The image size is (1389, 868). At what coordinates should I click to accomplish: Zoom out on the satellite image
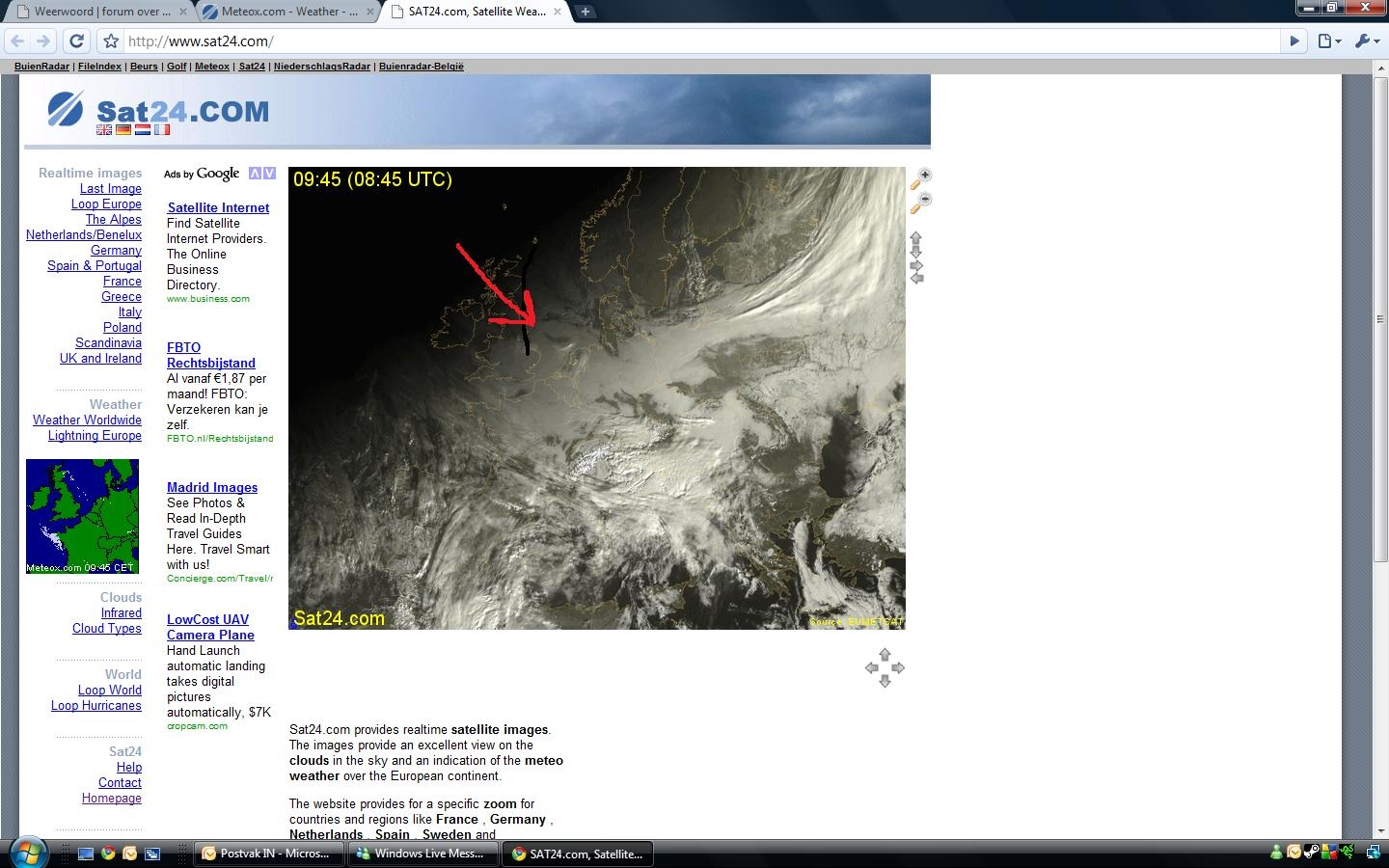(921, 203)
